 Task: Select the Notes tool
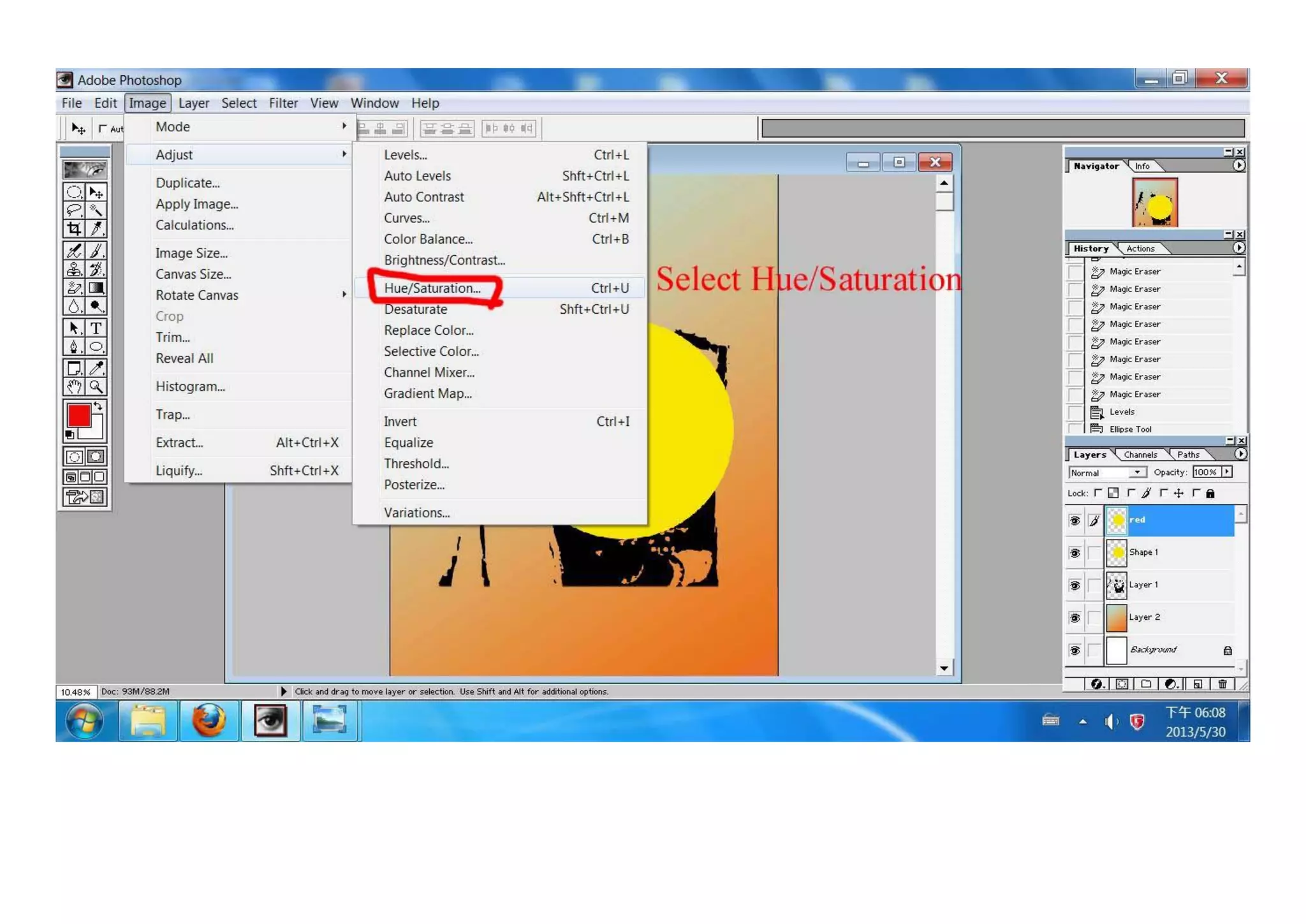coord(74,368)
